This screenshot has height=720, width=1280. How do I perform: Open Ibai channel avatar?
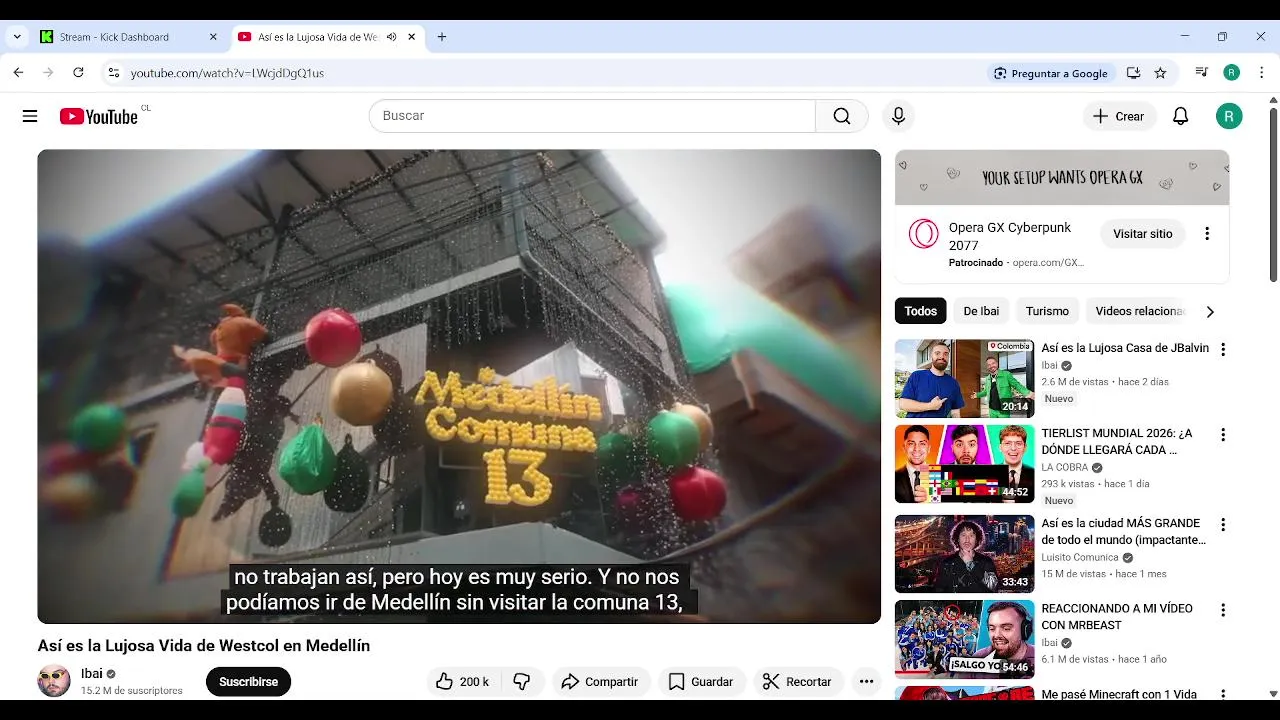click(x=54, y=681)
